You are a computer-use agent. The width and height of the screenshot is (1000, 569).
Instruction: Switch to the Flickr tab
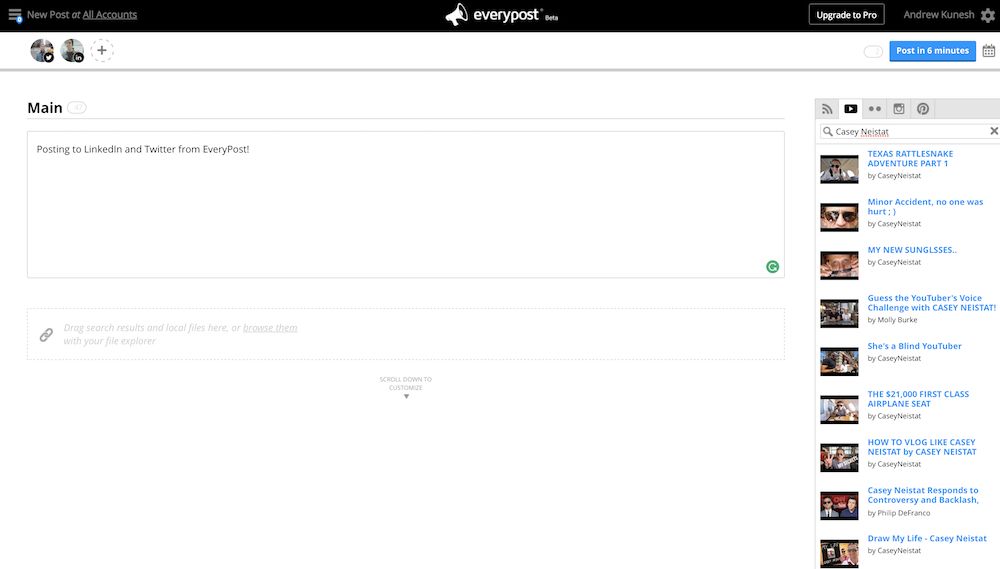(x=875, y=109)
